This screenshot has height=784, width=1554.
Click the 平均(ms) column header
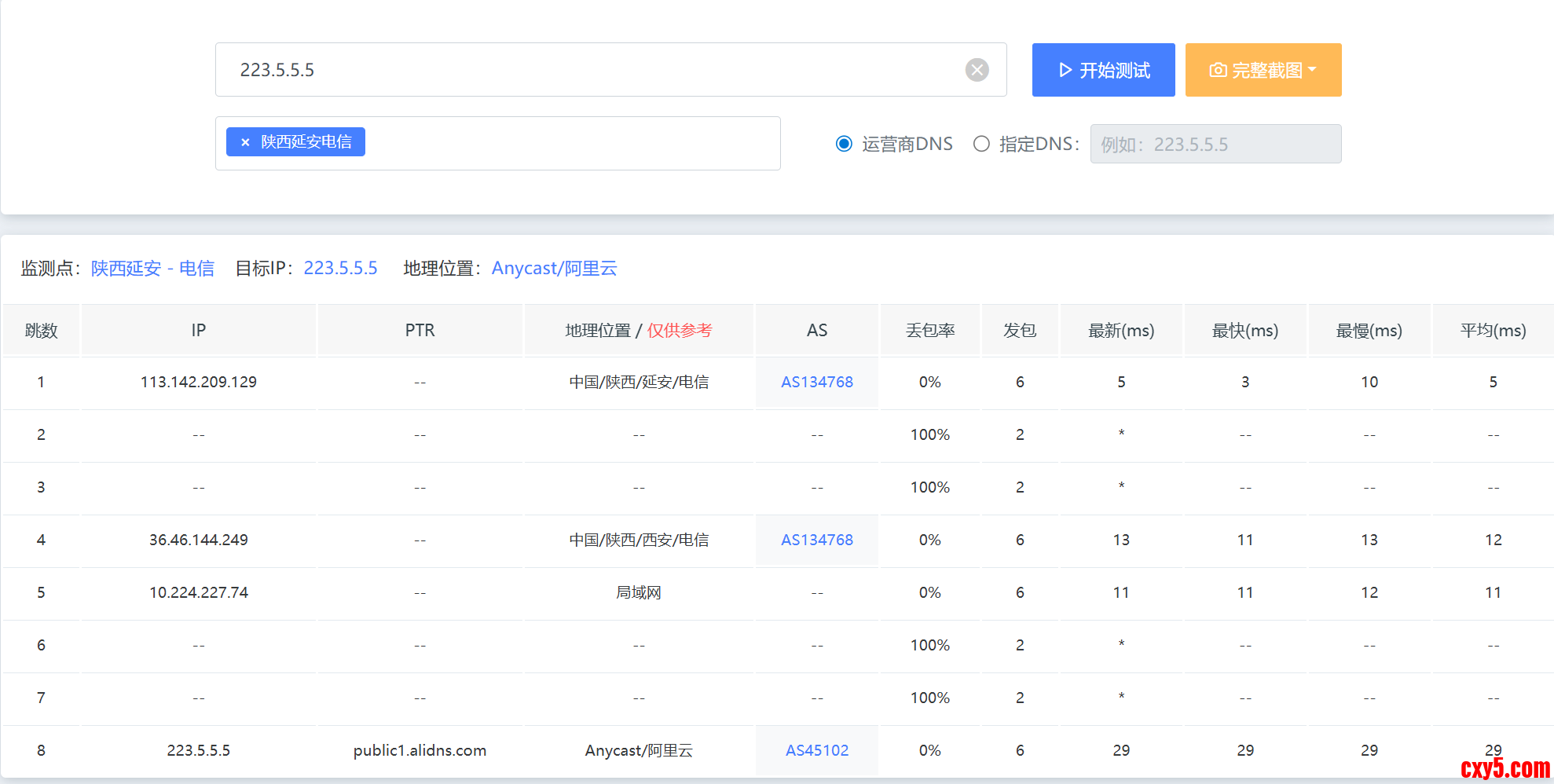point(1492,331)
